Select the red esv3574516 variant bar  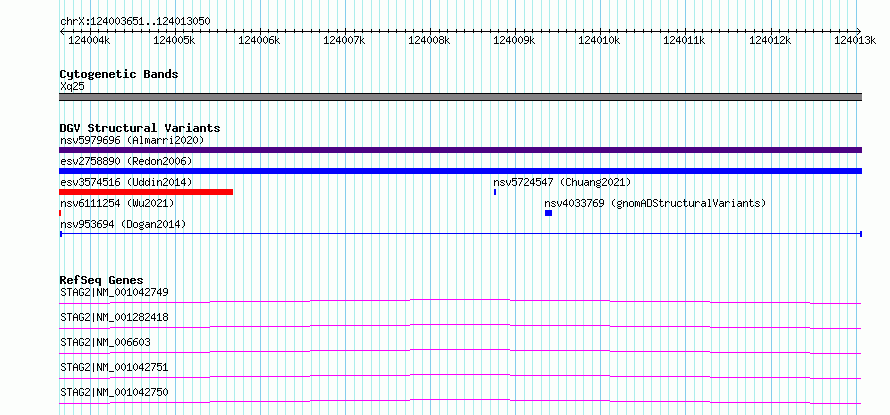pos(146,192)
